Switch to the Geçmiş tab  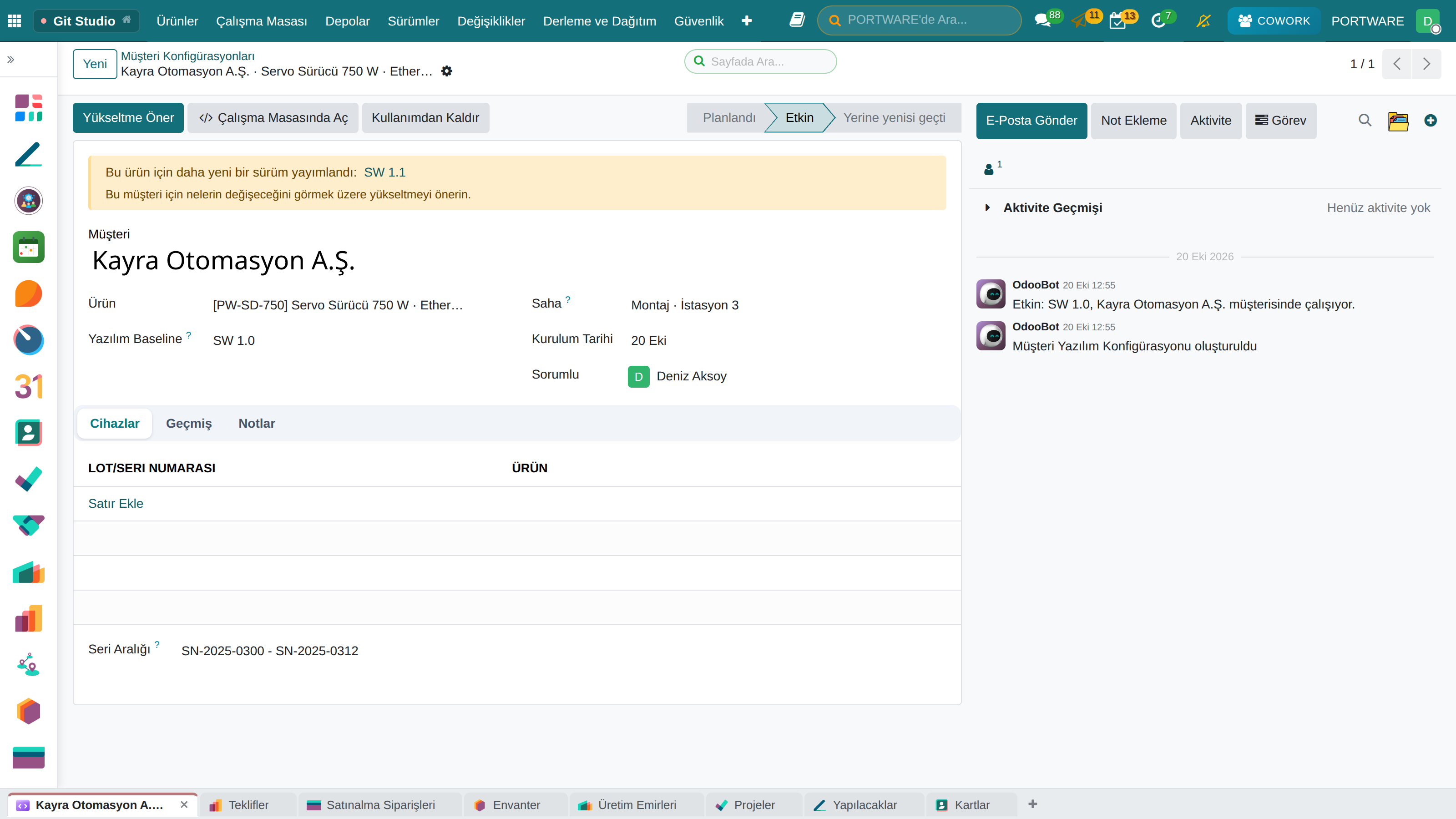point(189,423)
